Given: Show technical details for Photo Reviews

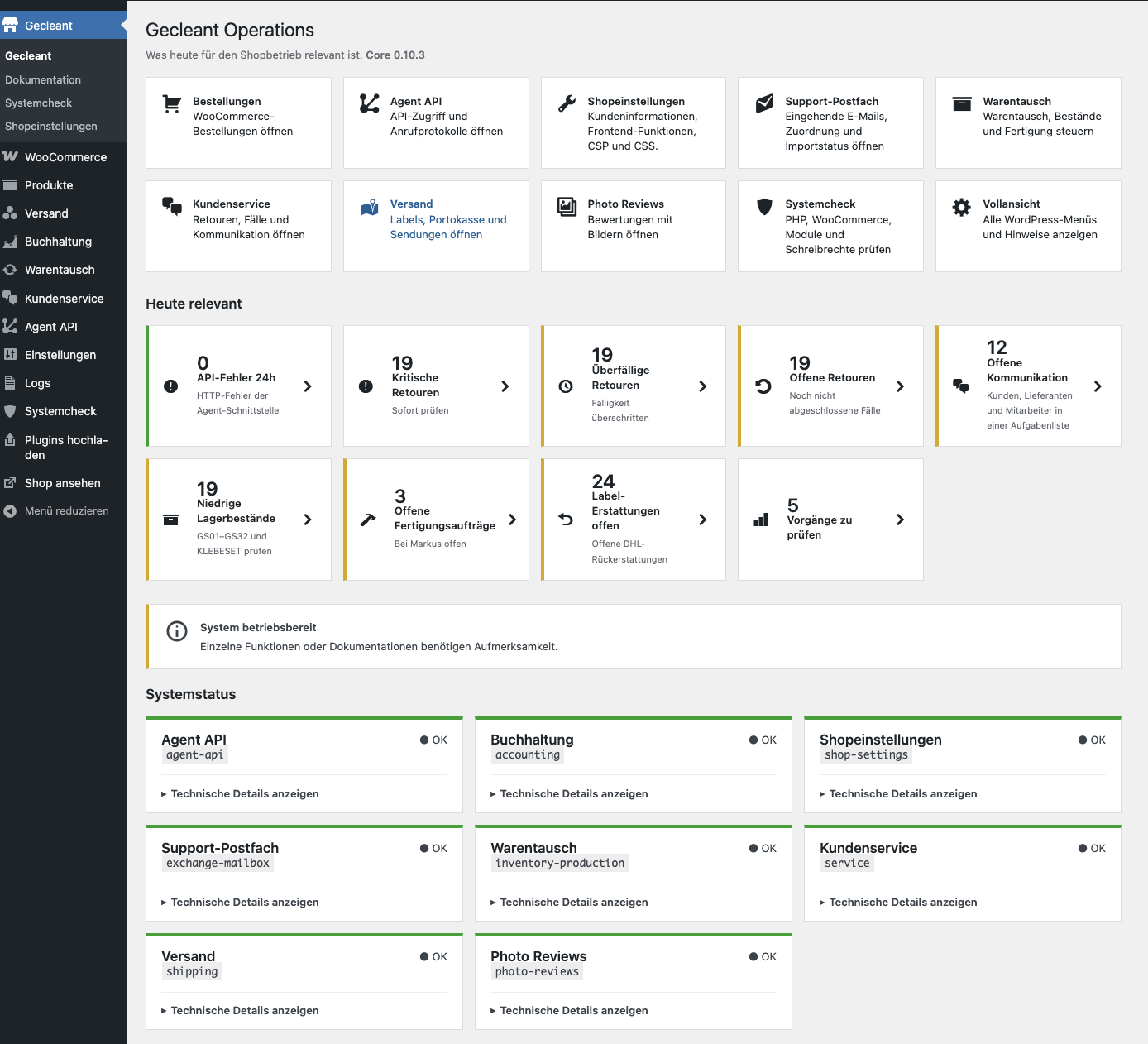Looking at the screenshot, I should coord(569,1010).
